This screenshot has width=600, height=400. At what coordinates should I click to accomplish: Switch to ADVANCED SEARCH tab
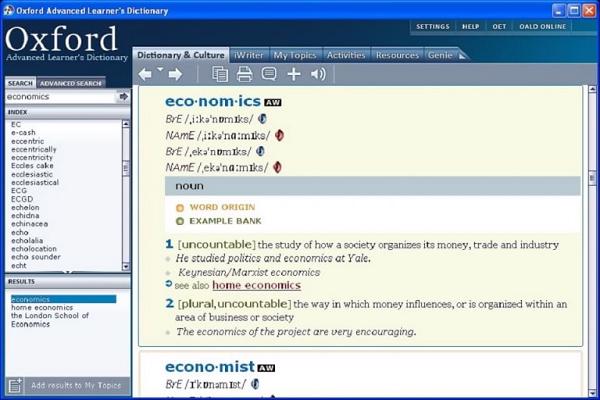[x=71, y=83]
